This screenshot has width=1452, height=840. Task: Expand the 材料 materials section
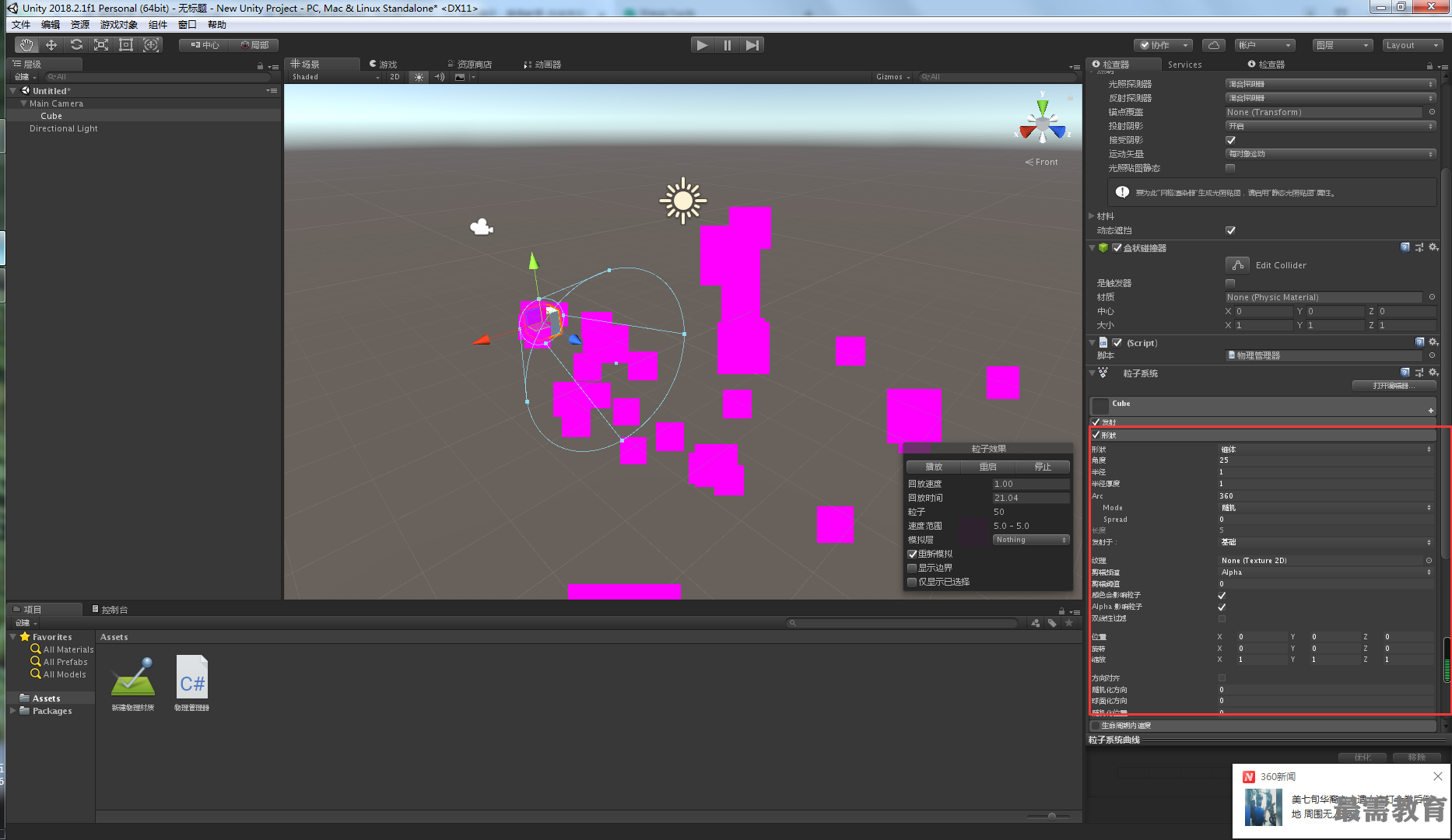click(1092, 216)
